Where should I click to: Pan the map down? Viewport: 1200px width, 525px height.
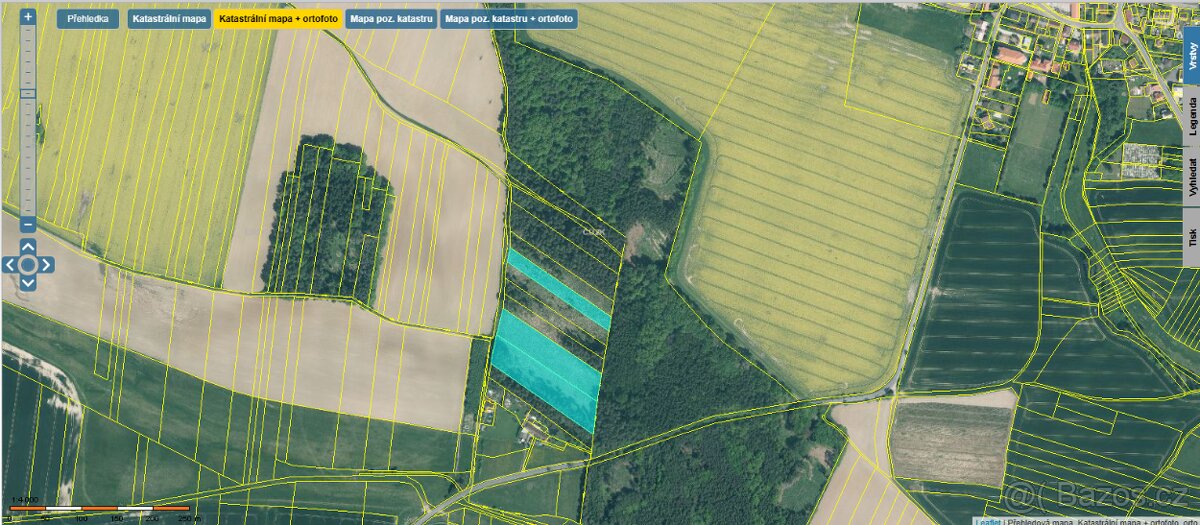pos(28,283)
